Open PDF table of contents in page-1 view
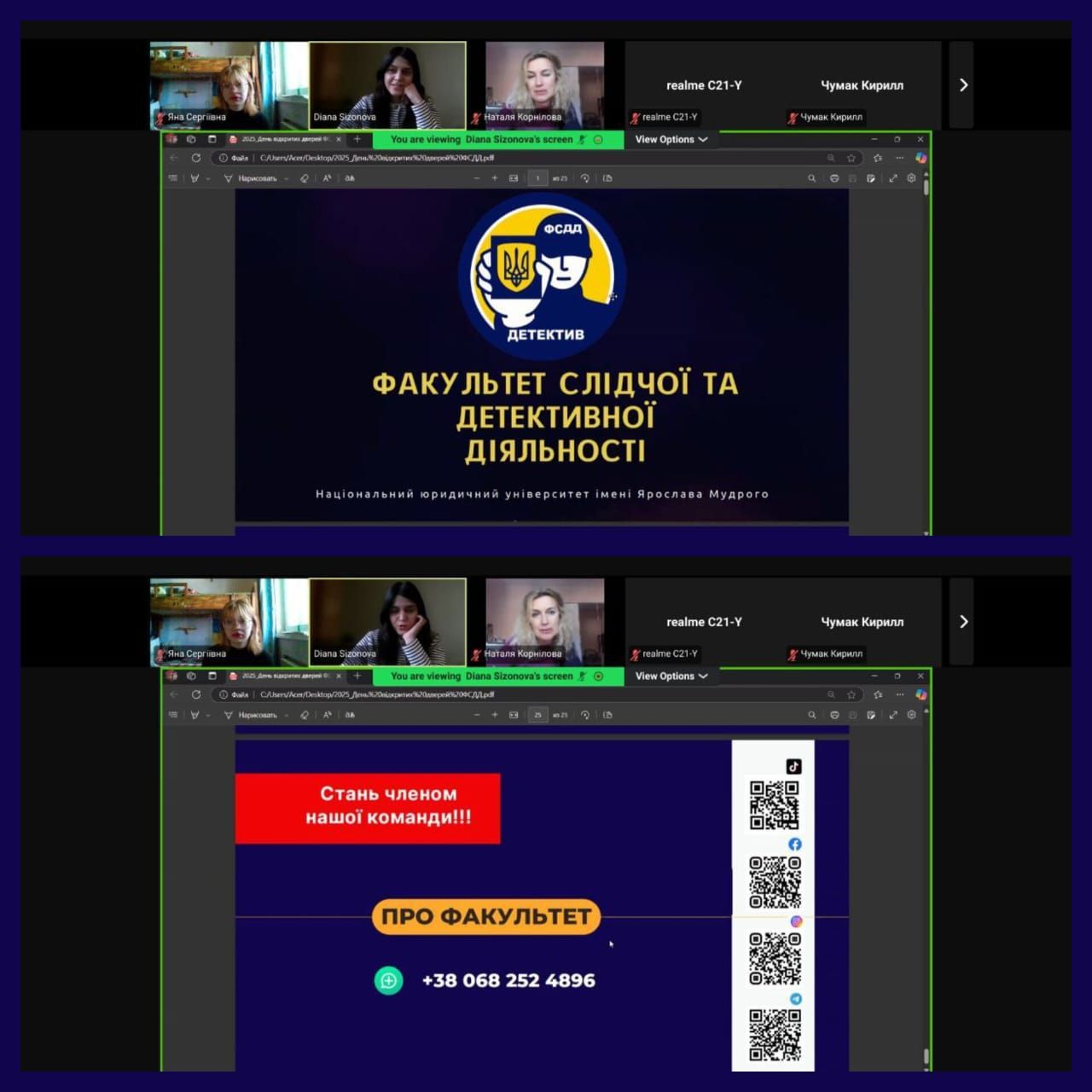Screen dimensions: 1092x1092 (173, 178)
